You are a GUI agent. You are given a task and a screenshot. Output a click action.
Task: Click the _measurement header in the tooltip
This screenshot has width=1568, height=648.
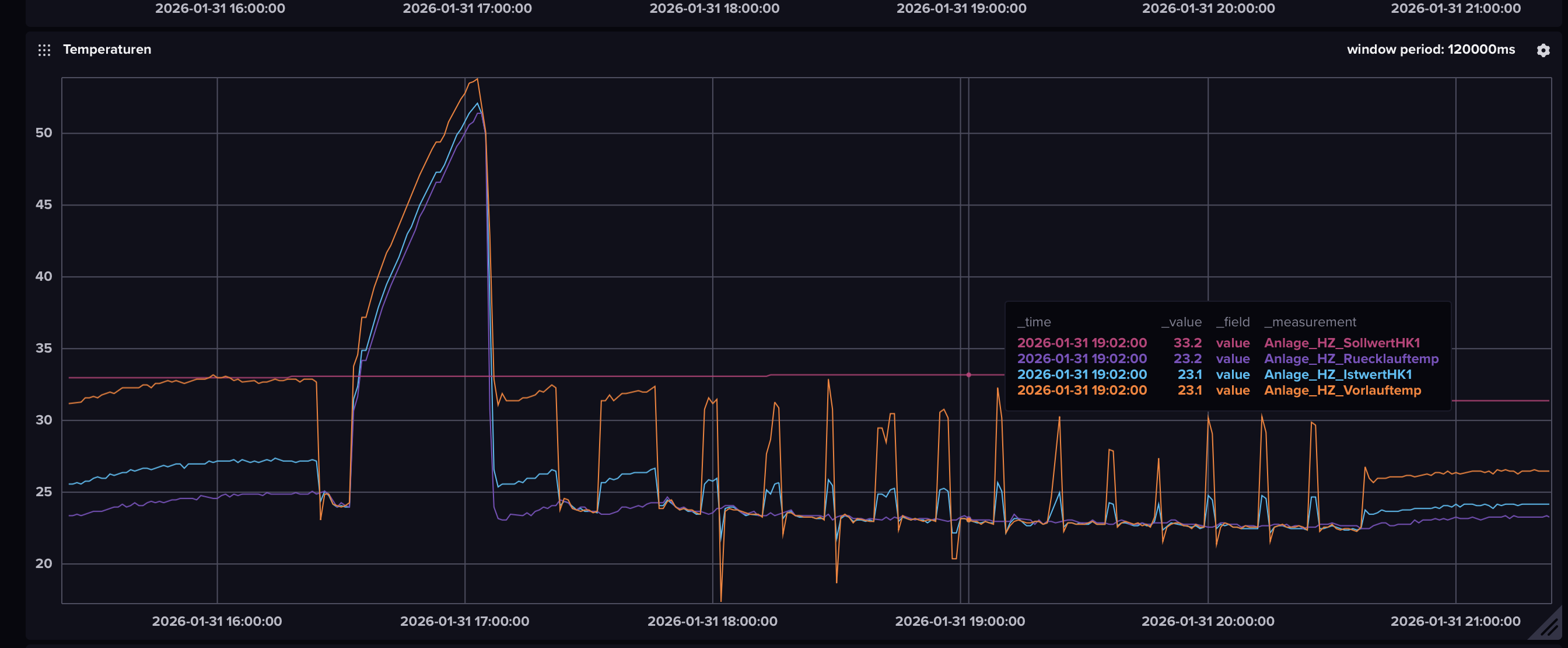point(1310,322)
